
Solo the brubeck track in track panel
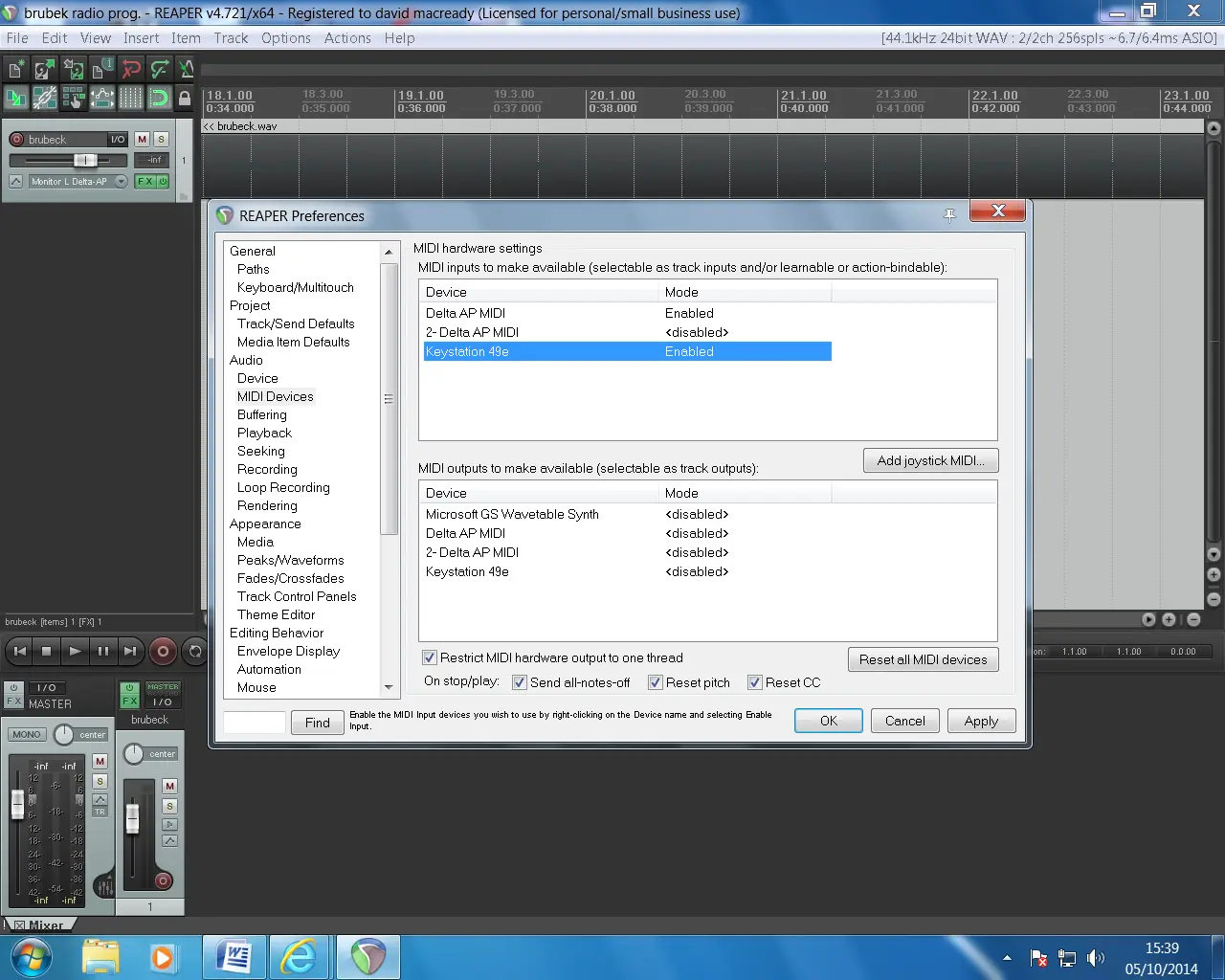tap(161, 140)
